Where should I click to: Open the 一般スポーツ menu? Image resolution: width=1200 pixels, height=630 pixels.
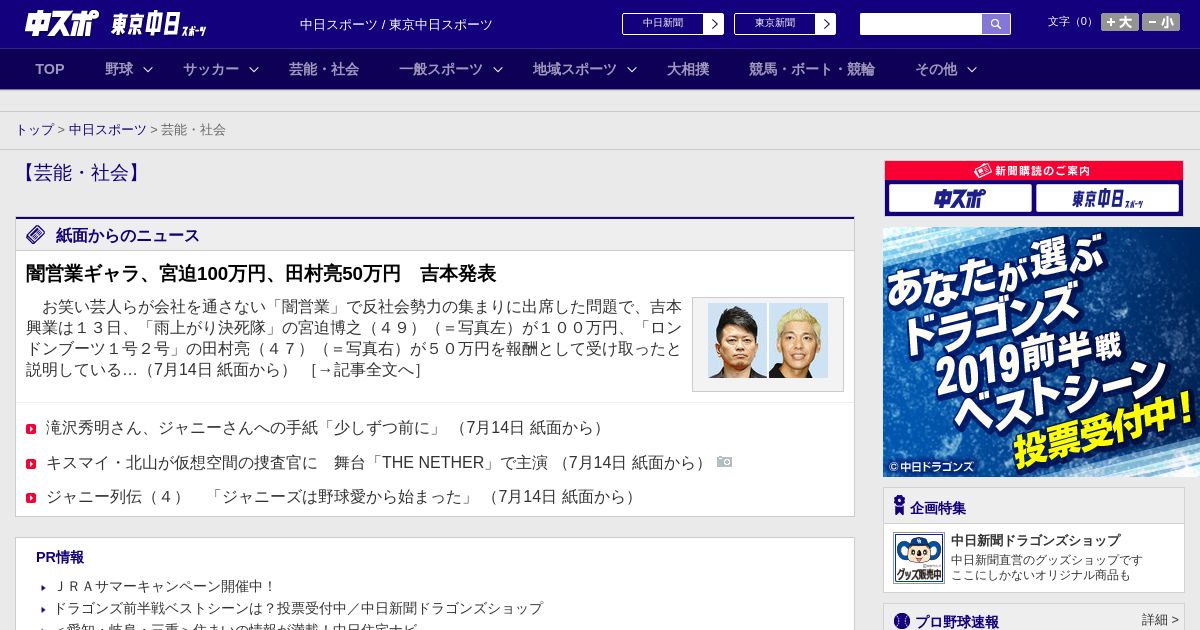coord(441,69)
